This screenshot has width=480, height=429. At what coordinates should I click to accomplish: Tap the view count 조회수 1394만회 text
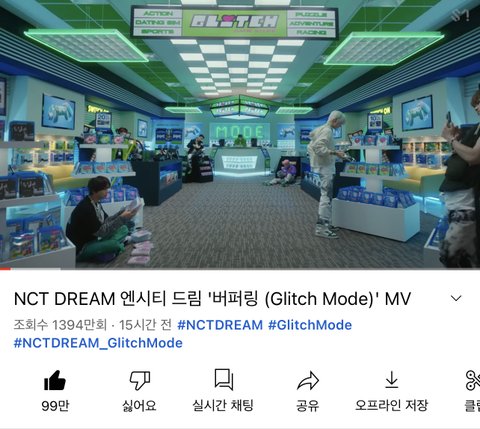(60, 325)
